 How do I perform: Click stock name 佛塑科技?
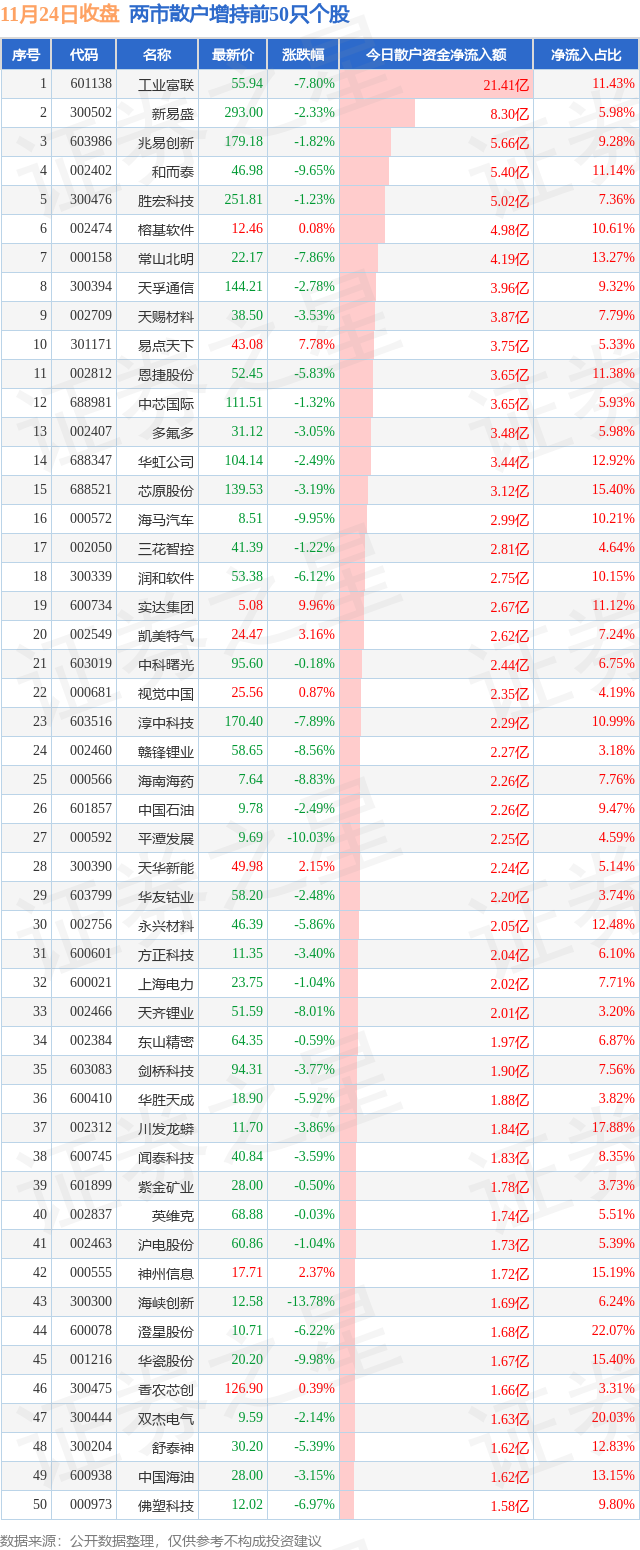[166, 1505]
